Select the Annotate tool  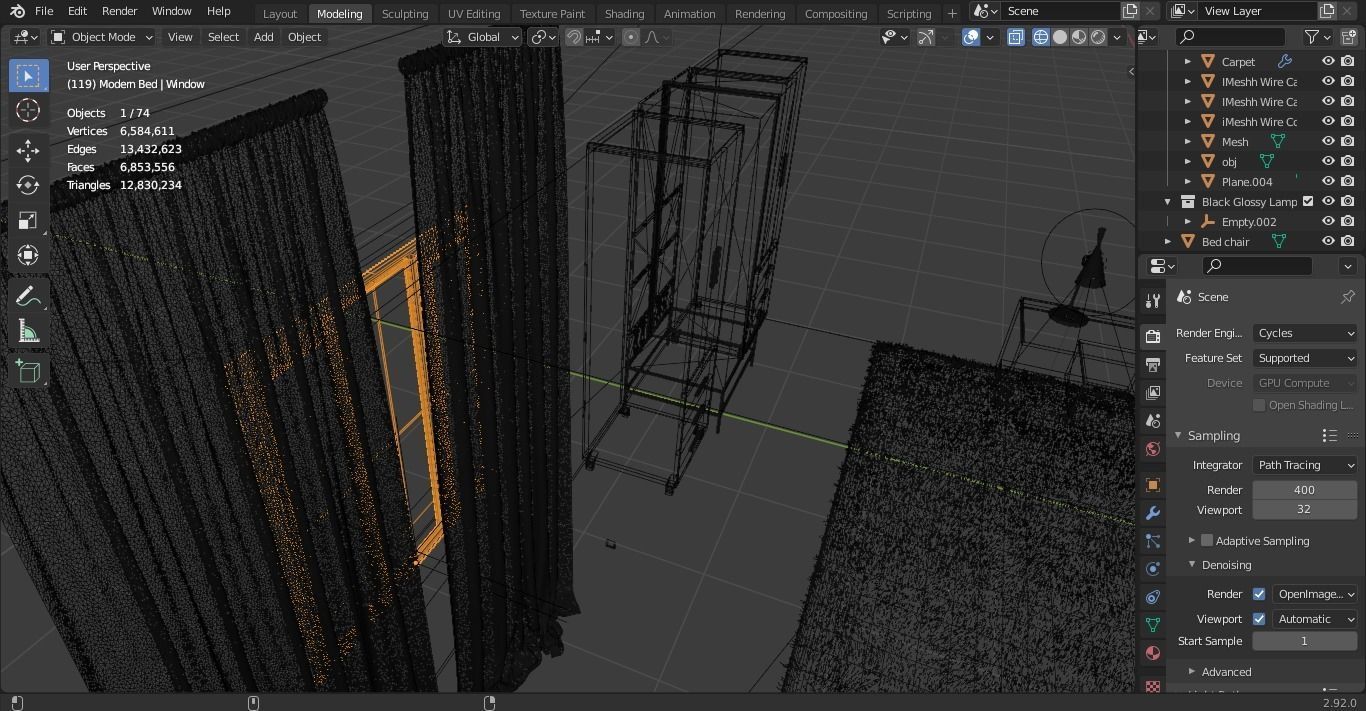click(x=28, y=296)
